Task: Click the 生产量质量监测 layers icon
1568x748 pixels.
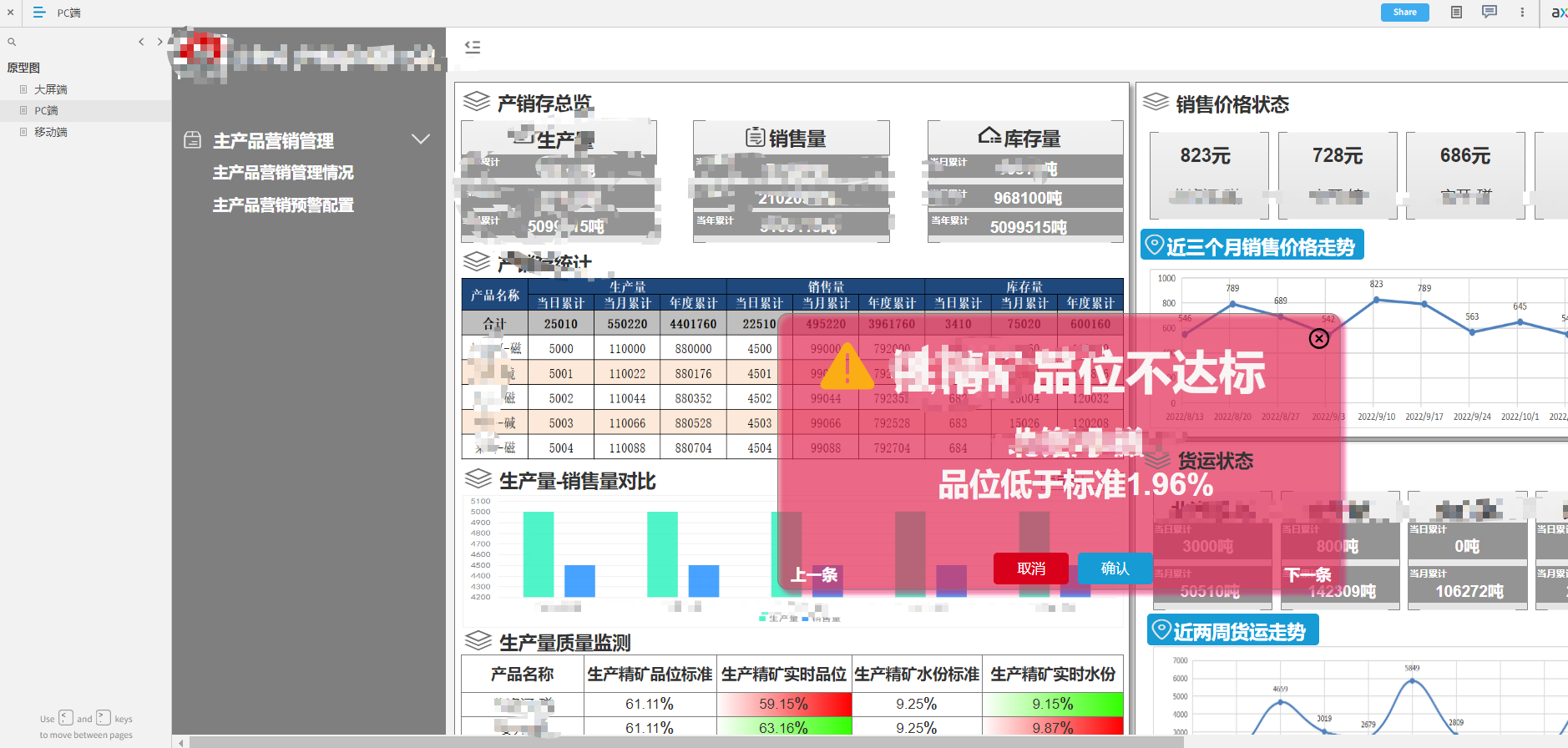Action: click(x=478, y=642)
